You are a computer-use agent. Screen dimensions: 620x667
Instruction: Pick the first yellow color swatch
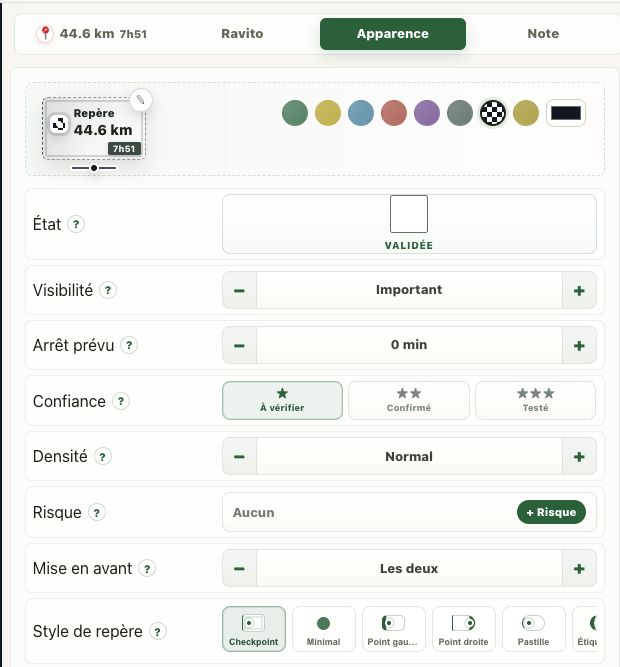click(x=328, y=113)
